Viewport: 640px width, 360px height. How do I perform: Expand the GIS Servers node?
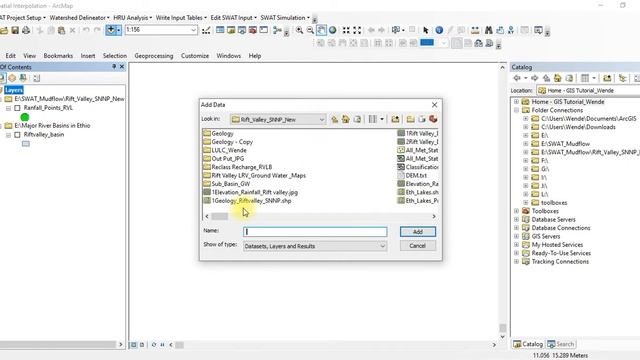(516, 236)
